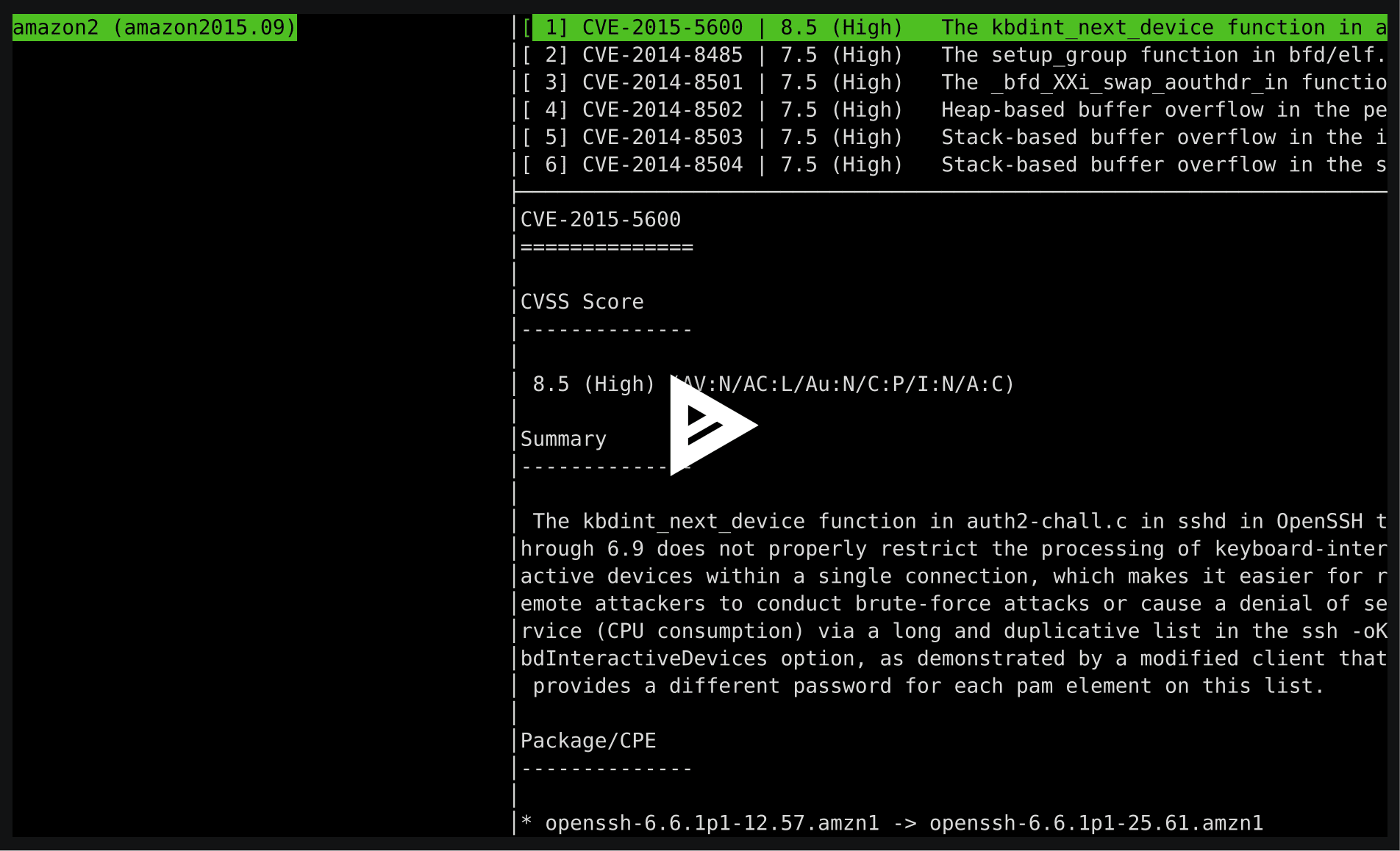
Task: Select CVE-2014-8503 stack-based buffer overflow entry
Action: click(x=662, y=137)
